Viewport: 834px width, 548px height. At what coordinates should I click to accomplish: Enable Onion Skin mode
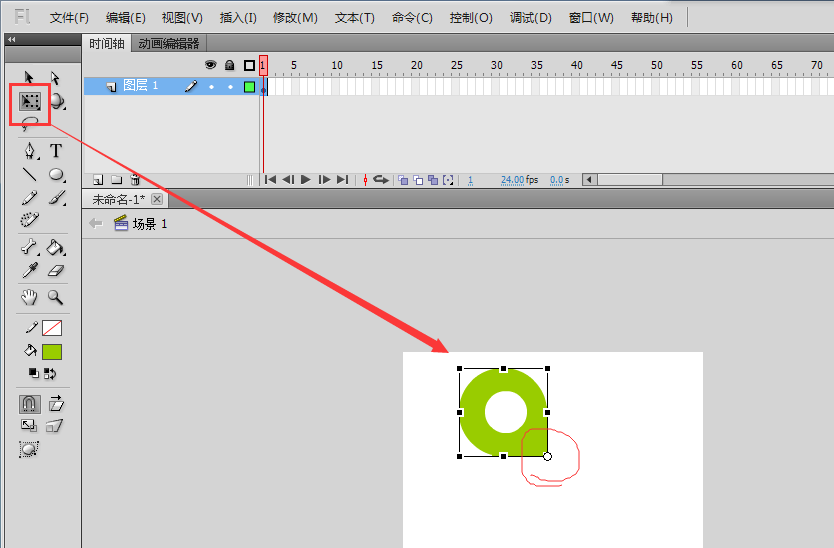[x=403, y=180]
